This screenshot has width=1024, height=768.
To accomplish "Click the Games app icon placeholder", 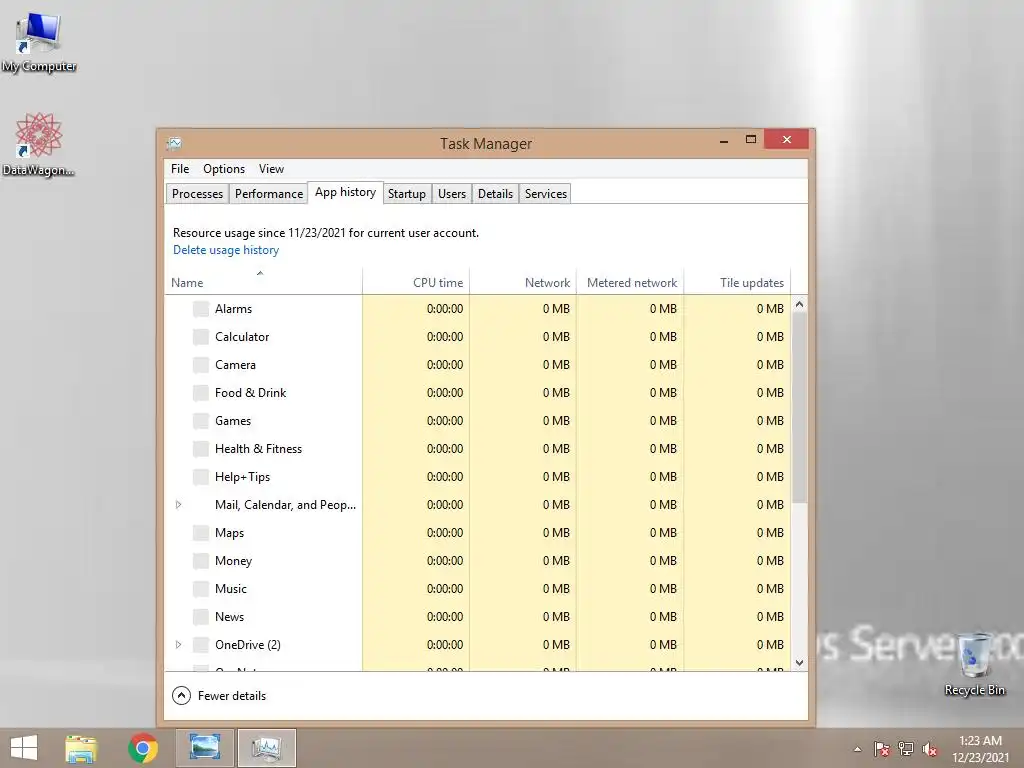I will coord(201,421).
